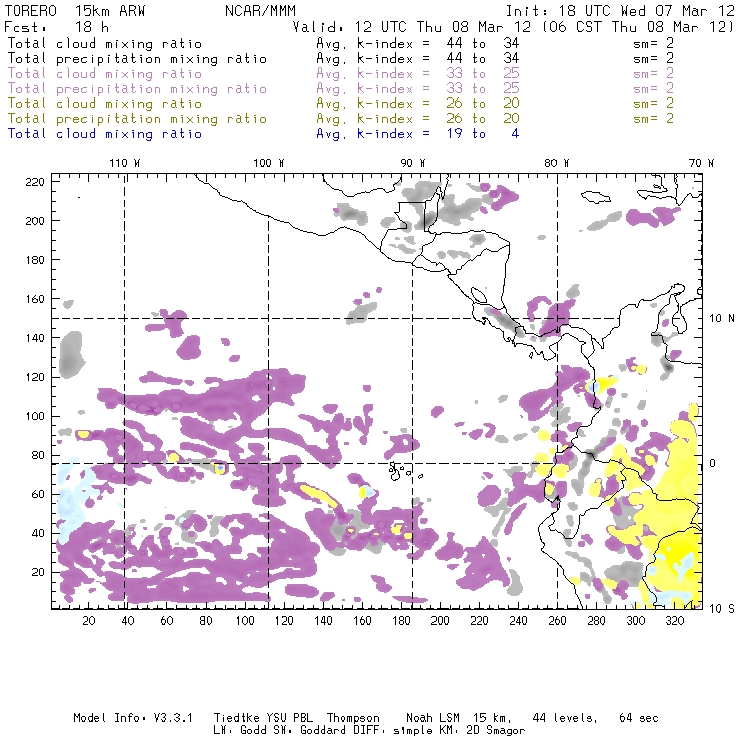Click "220" on the horizontal axis
Viewport: 740px width, 740px height.
pos(479,621)
